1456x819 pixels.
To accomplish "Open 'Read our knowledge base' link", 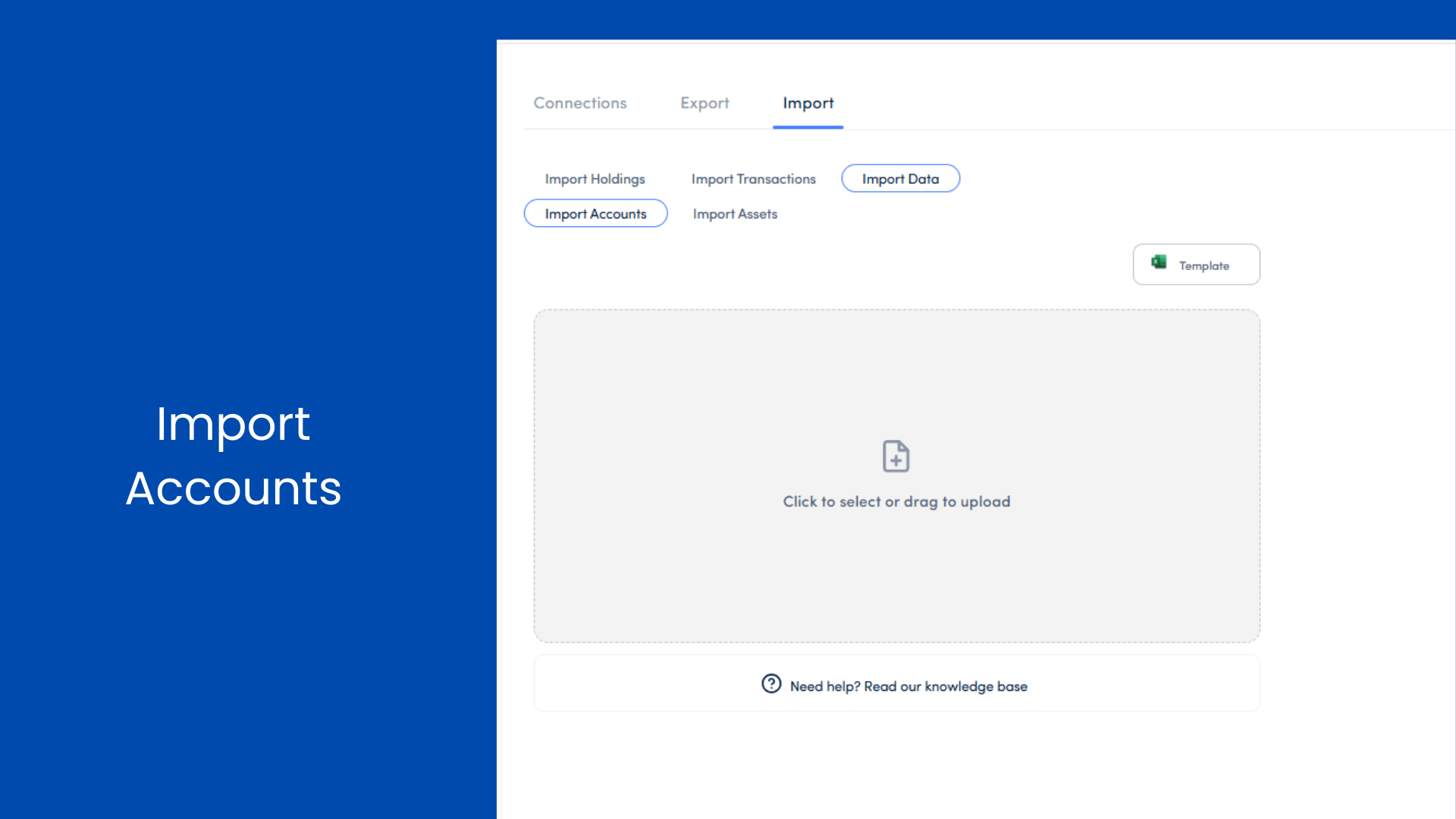I will (946, 686).
